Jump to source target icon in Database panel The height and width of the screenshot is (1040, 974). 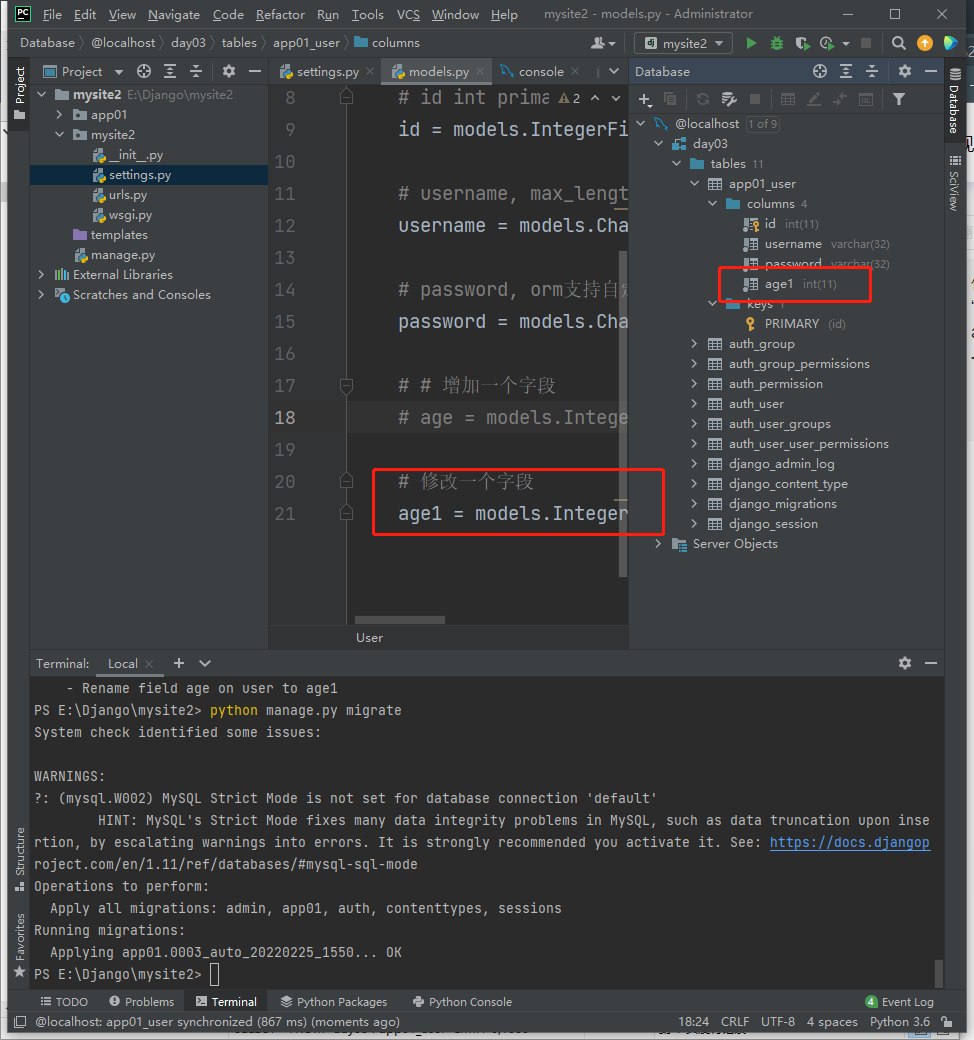820,72
